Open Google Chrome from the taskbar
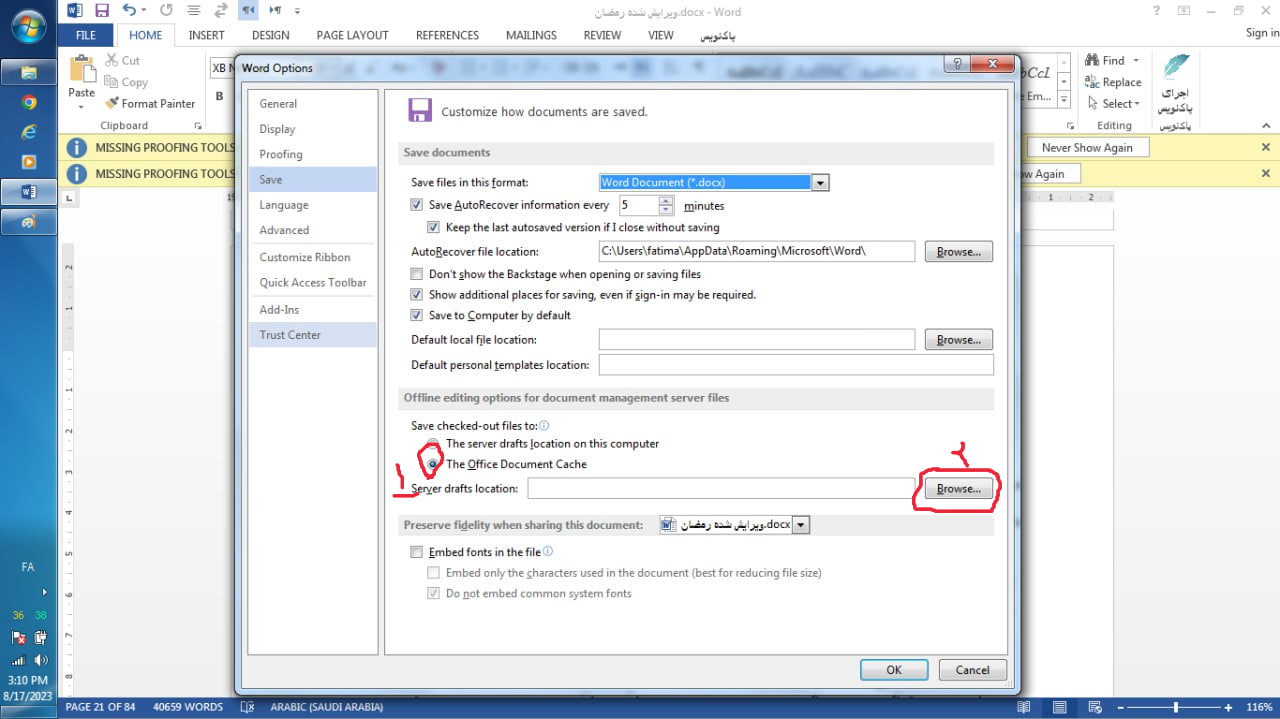The image size is (1280, 719). (x=29, y=102)
